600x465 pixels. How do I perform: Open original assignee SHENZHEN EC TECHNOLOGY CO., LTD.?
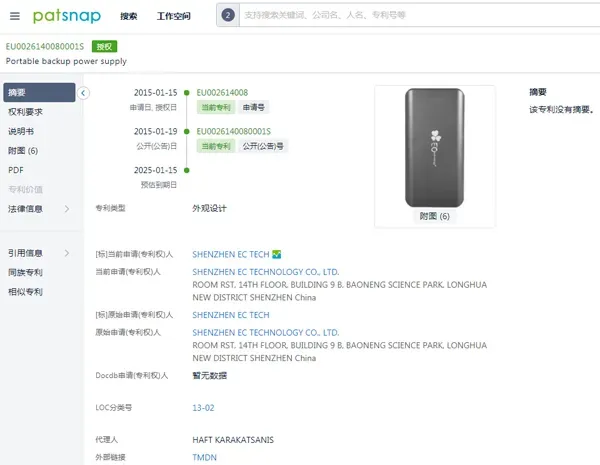point(266,333)
